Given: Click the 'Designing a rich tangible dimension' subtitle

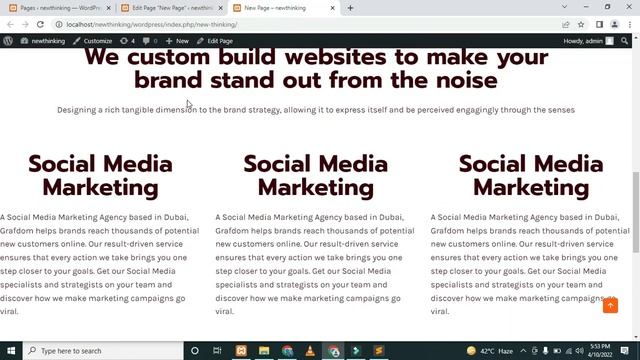Looking at the screenshot, I should (x=316, y=110).
